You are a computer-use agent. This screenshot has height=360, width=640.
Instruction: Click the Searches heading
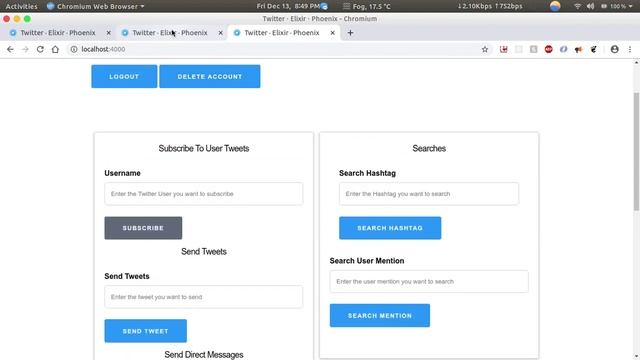click(429, 149)
